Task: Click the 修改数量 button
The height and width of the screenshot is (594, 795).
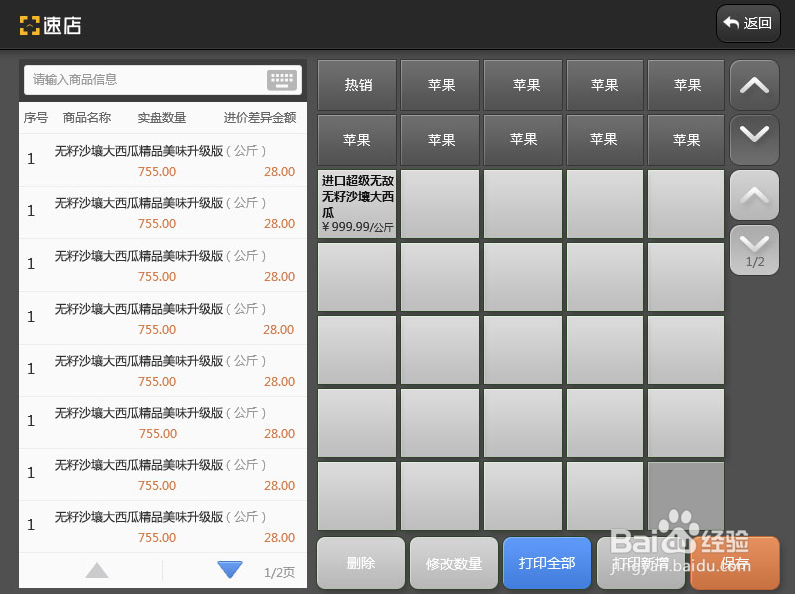Action: tap(454, 563)
